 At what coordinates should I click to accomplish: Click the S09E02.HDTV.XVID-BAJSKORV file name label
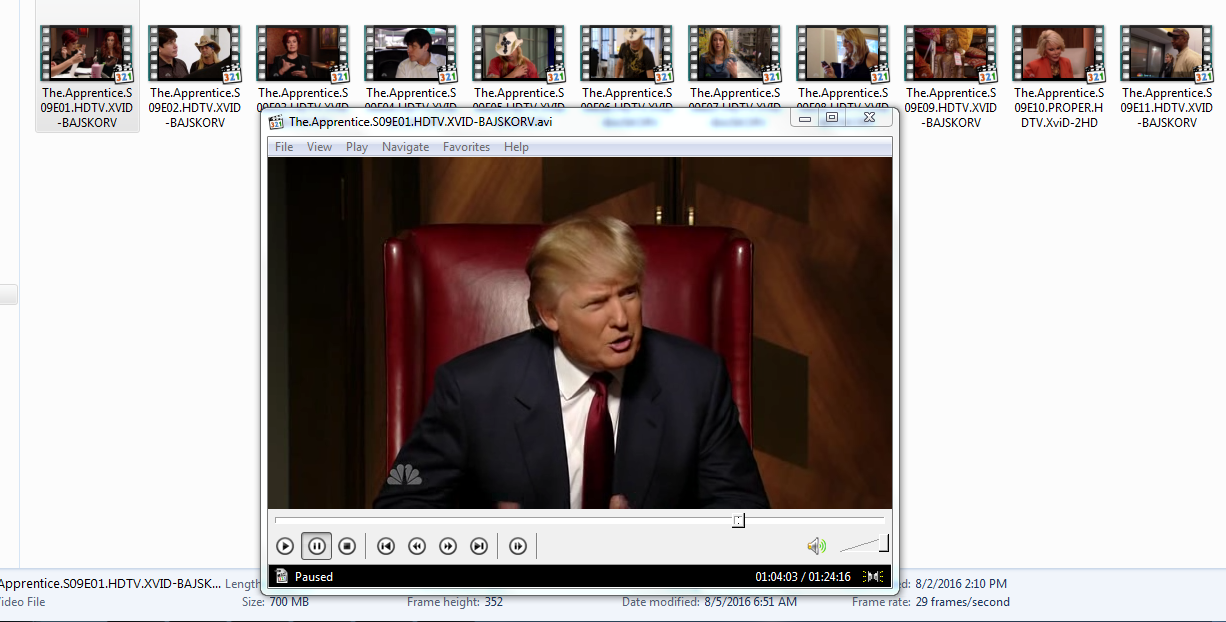tap(195, 108)
